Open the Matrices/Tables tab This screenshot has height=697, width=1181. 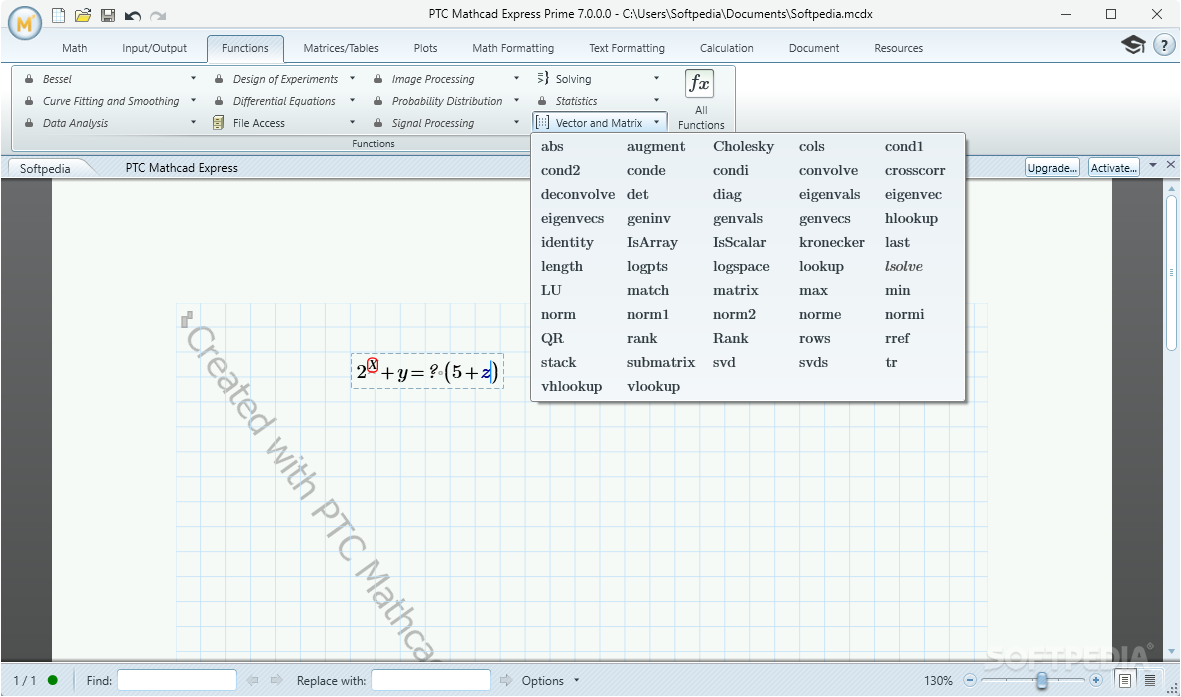pos(341,48)
